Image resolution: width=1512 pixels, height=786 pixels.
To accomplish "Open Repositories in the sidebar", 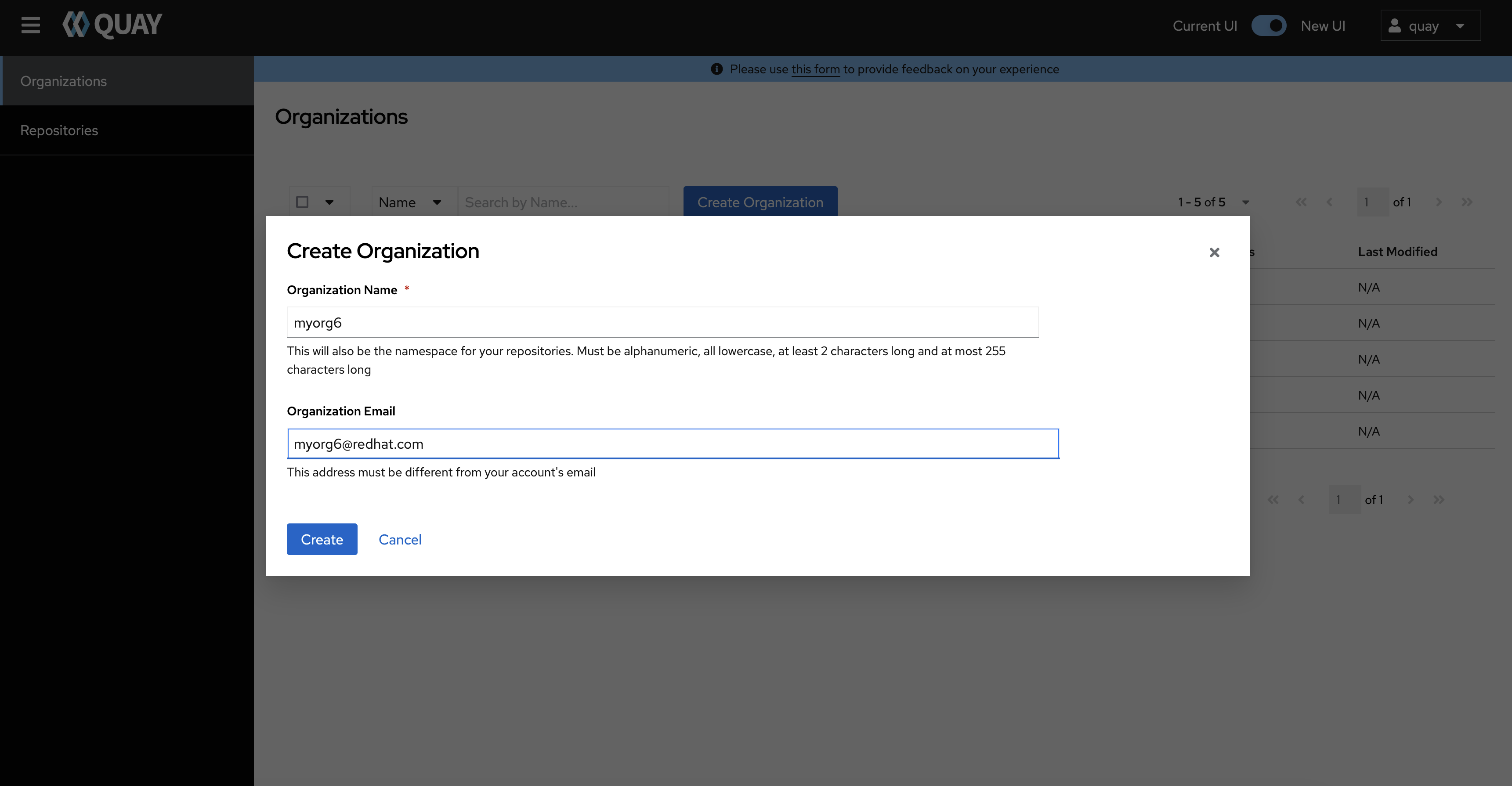I will point(59,130).
